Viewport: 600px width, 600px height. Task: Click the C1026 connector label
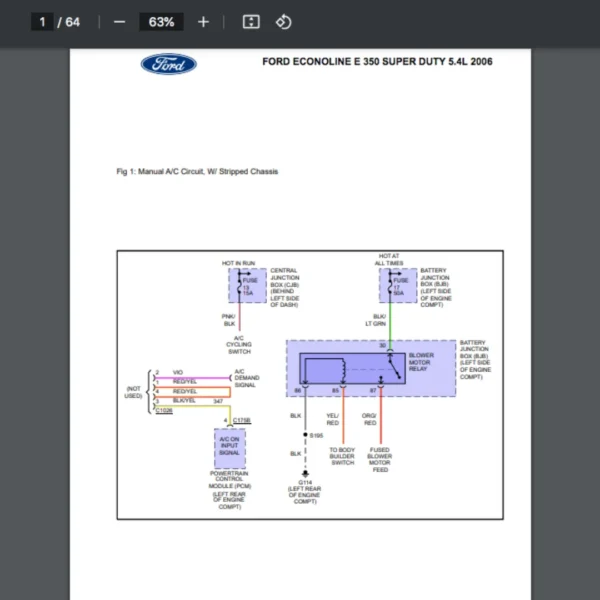tap(164, 410)
